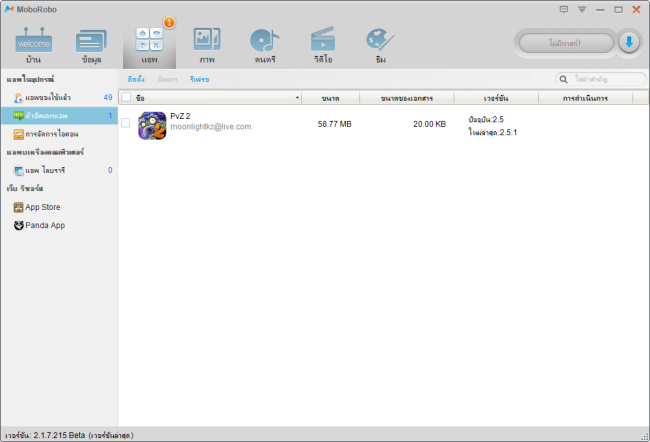Click the action column header
The height and width of the screenshot is (442, 650).
585,98
